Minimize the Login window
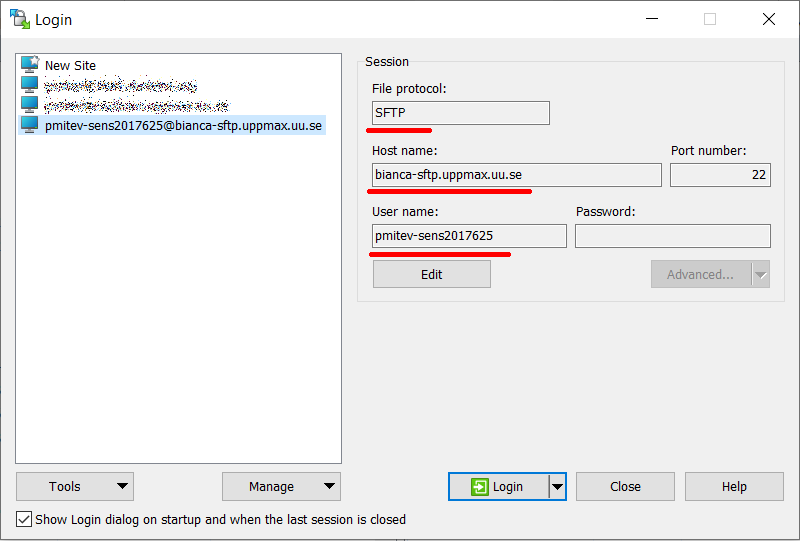The width and height of the screenshot is (800, 541). [x=652, y=19]
